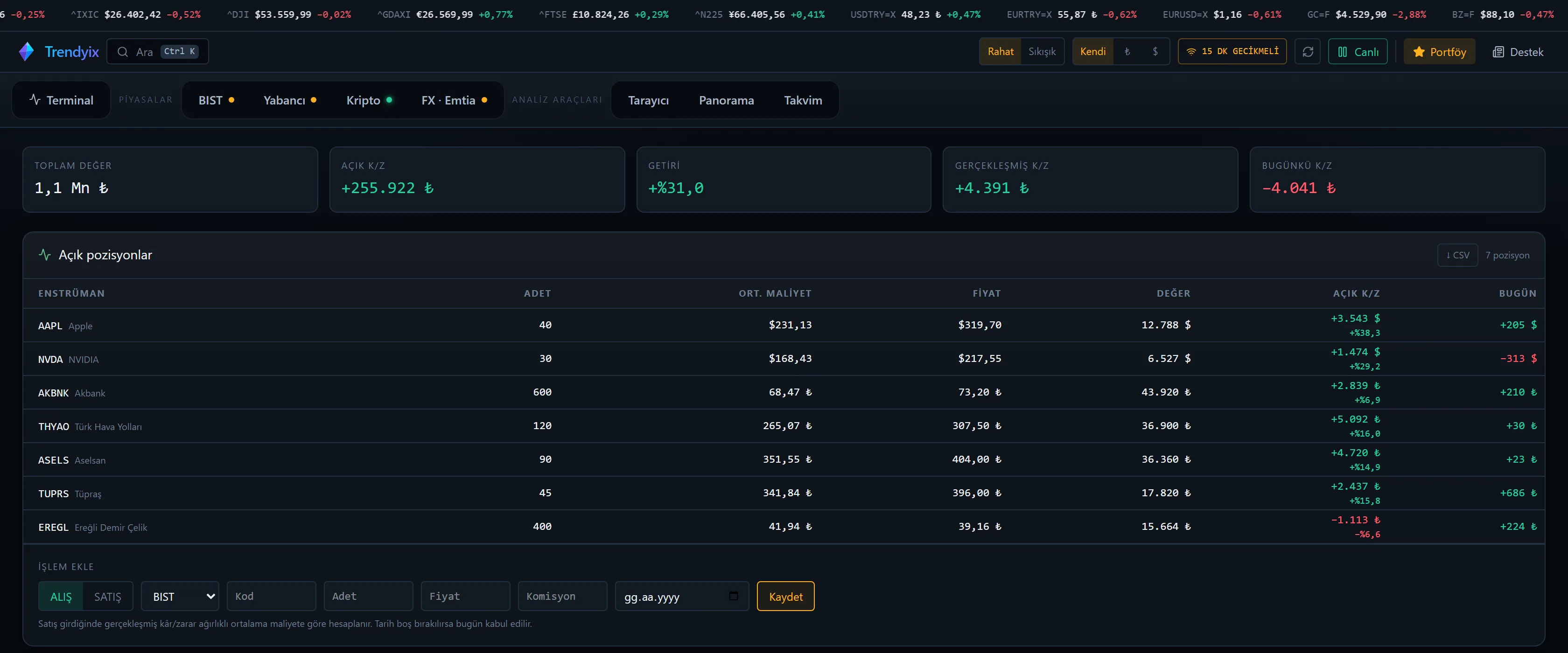The width and height of the screenshot is (1568, 653).
Task: Open the Panorama tab
Action: (x=726, y=100)
